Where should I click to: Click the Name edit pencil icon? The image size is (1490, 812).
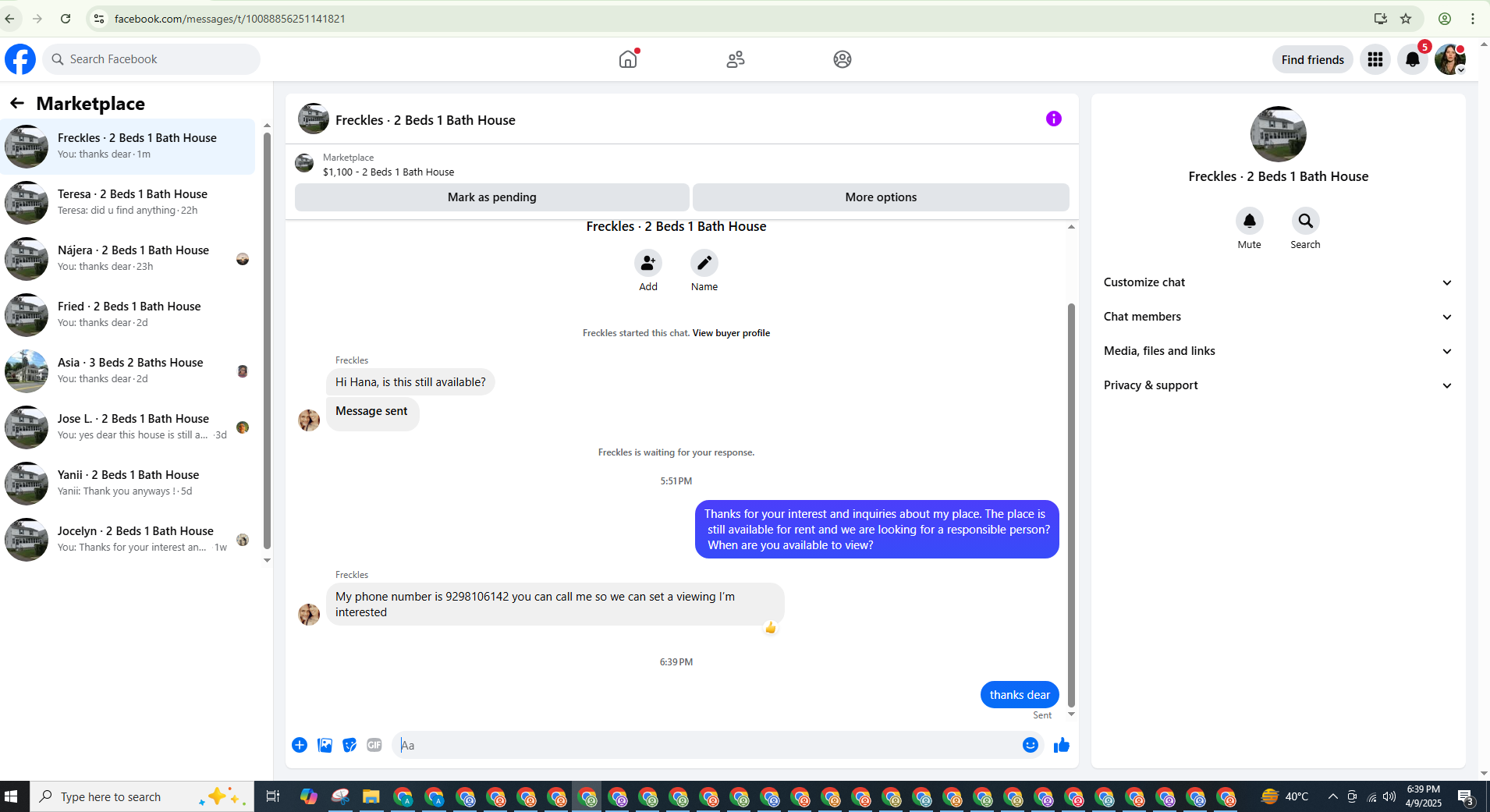[x=704, y=263]
